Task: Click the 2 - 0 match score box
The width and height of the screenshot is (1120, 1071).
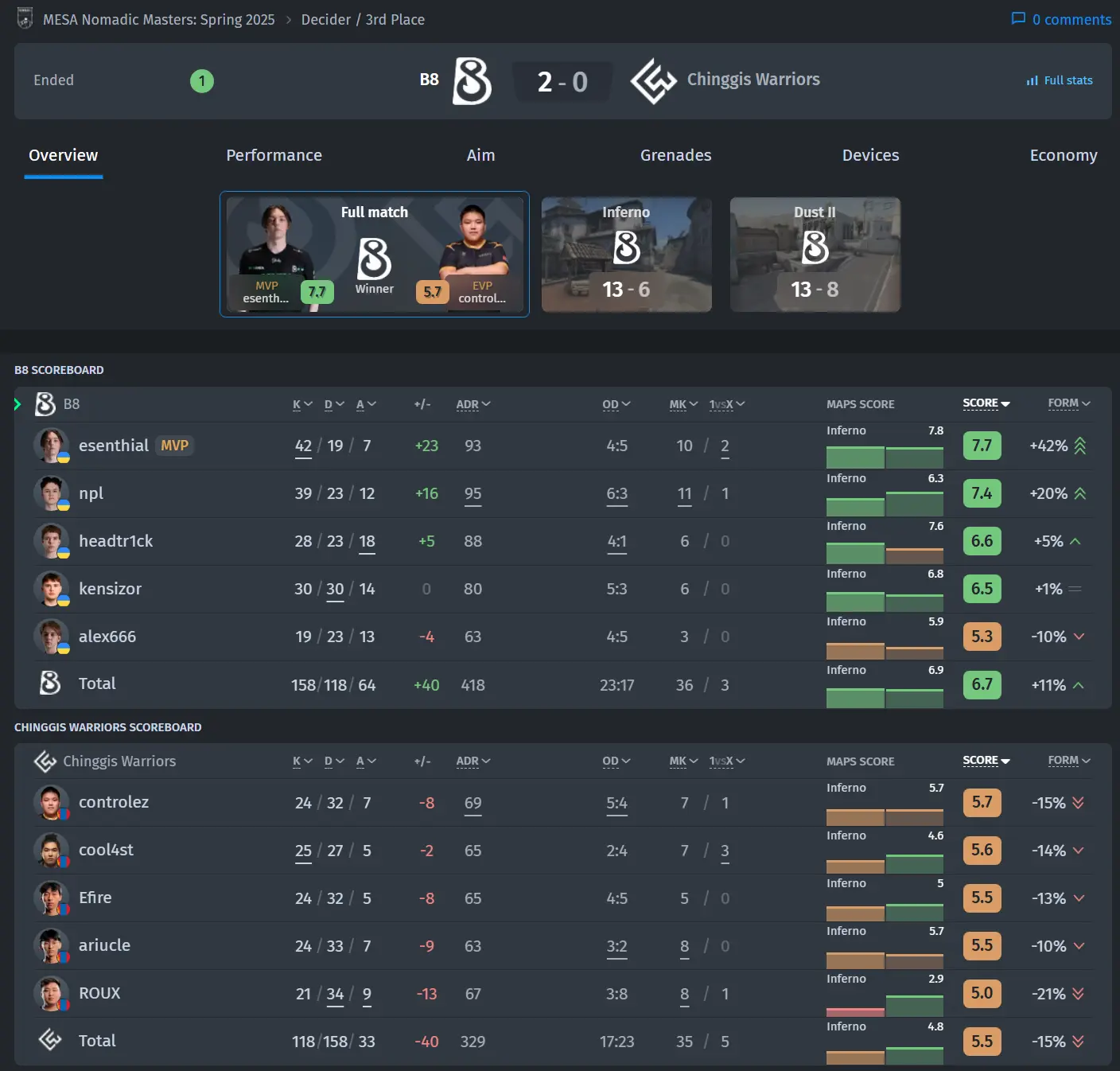Action: tap(562, 81)
